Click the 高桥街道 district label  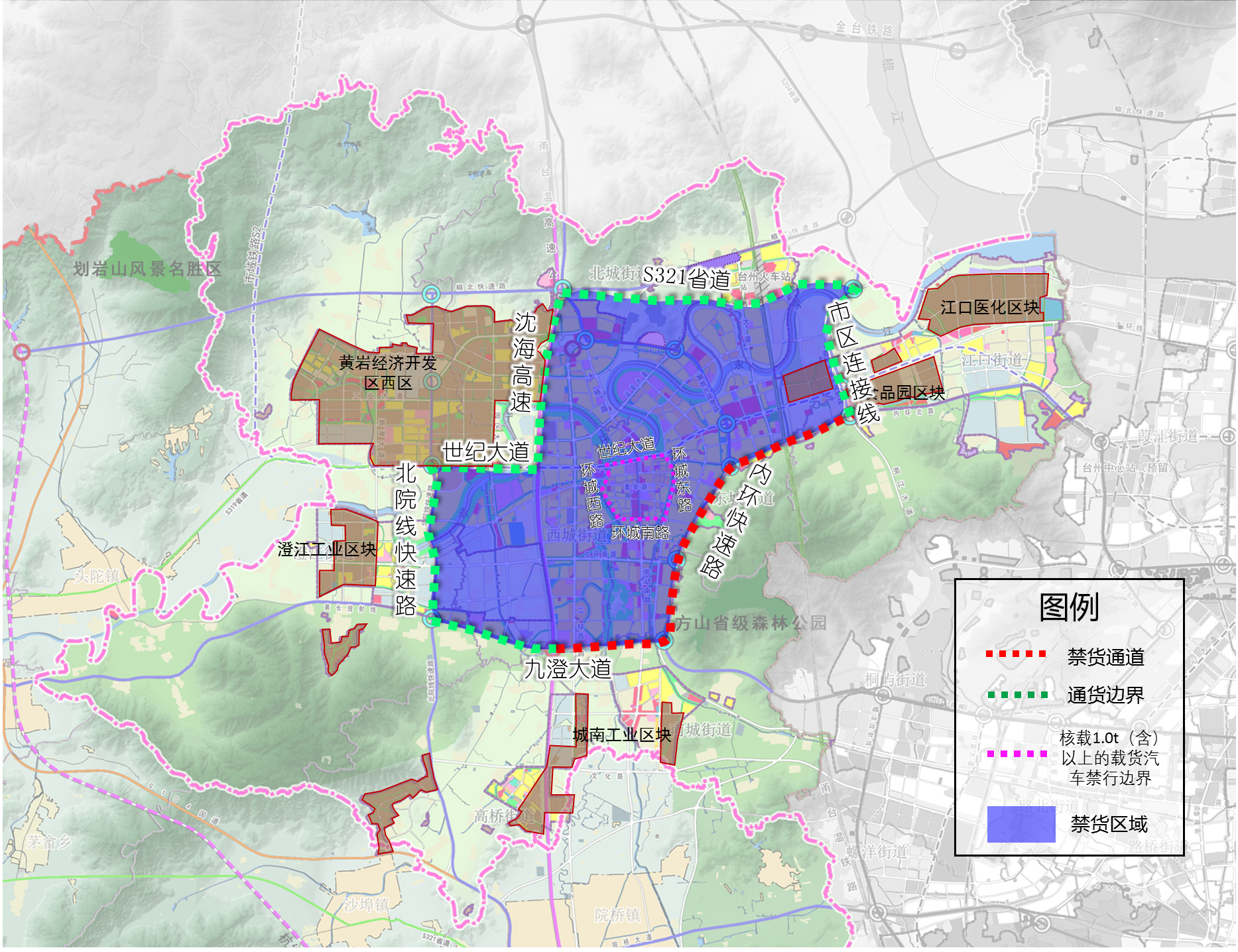(504, 815)
